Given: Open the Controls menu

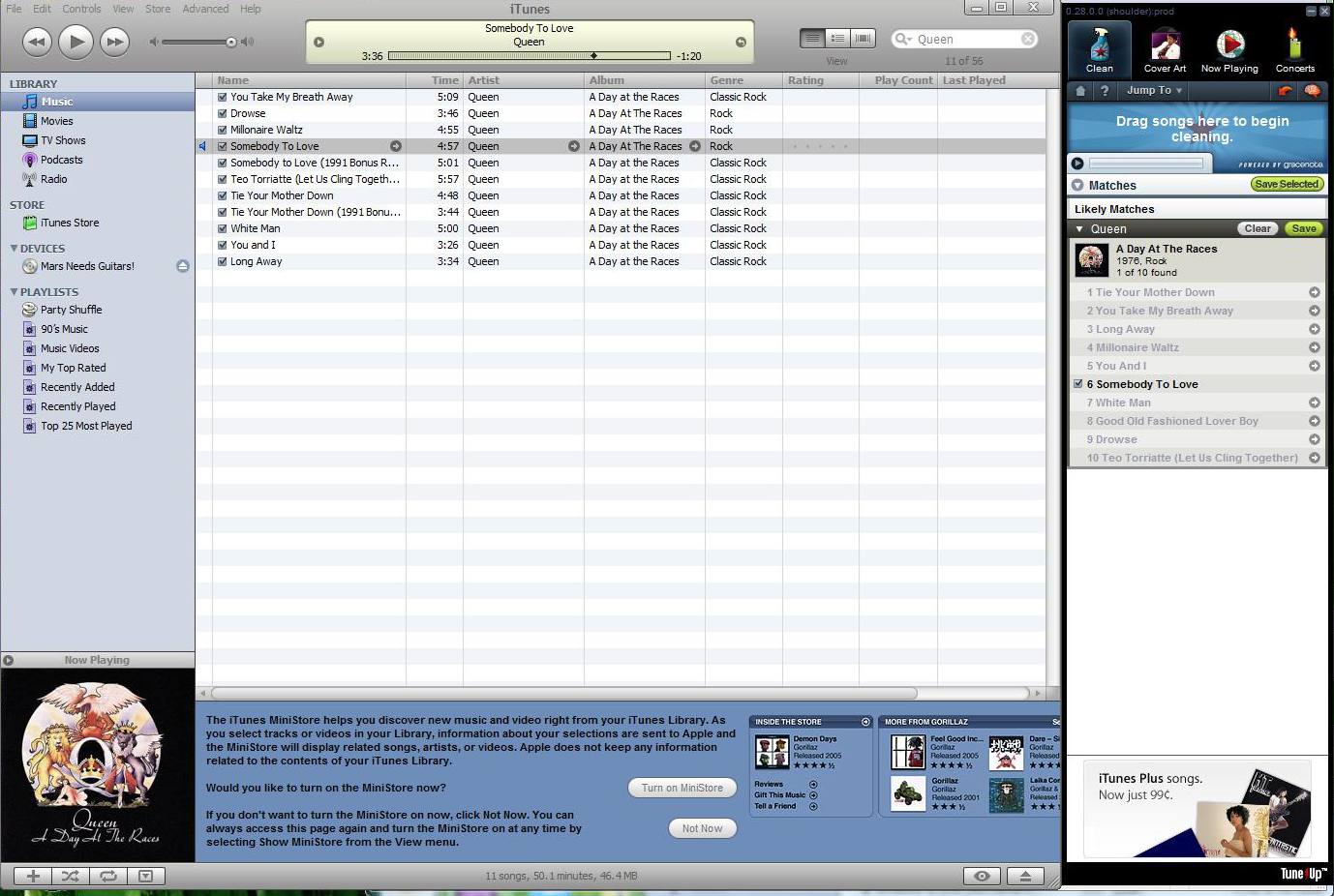Looking at the screenshot, I should click(x=81, y=9).
